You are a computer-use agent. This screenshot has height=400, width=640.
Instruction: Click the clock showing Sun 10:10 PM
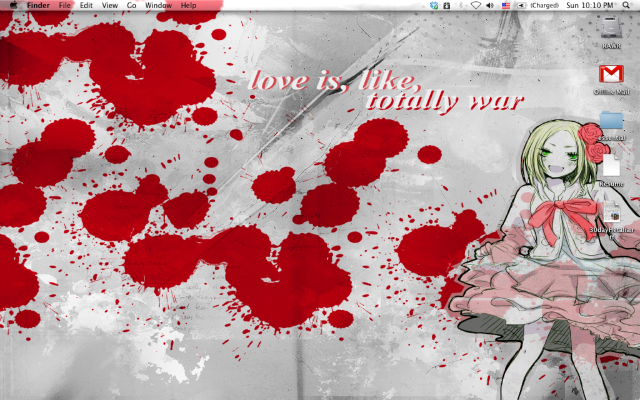(x=590, y=6)
